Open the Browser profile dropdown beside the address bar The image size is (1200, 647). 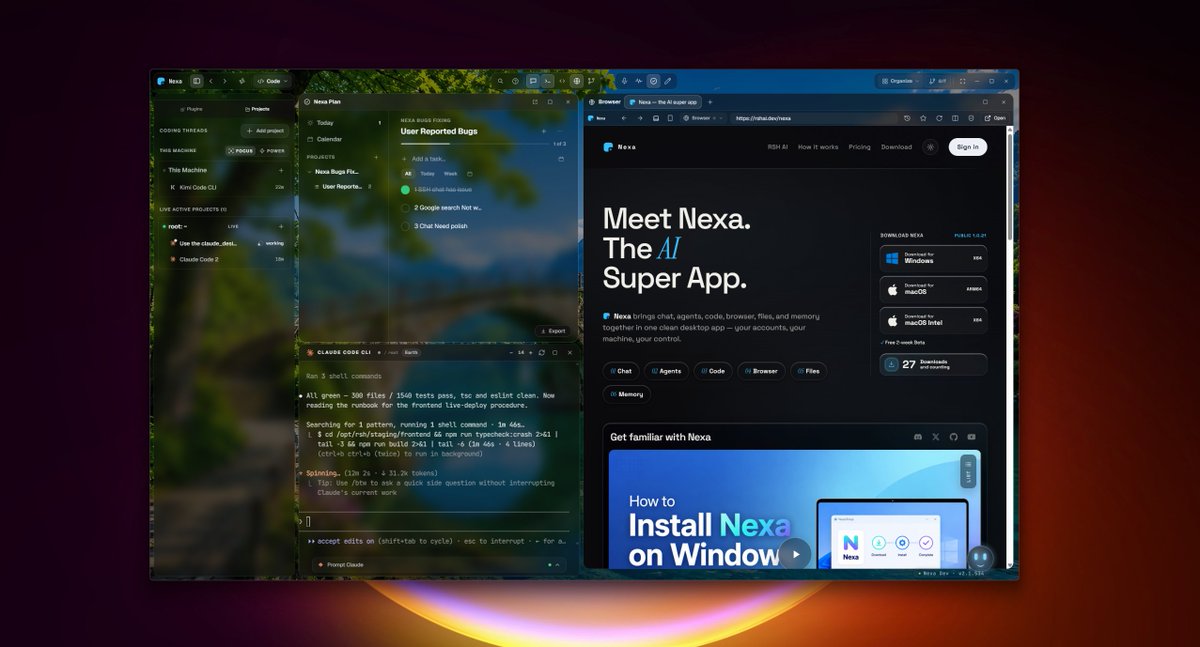pyautogui.click(x=703, y=118)
